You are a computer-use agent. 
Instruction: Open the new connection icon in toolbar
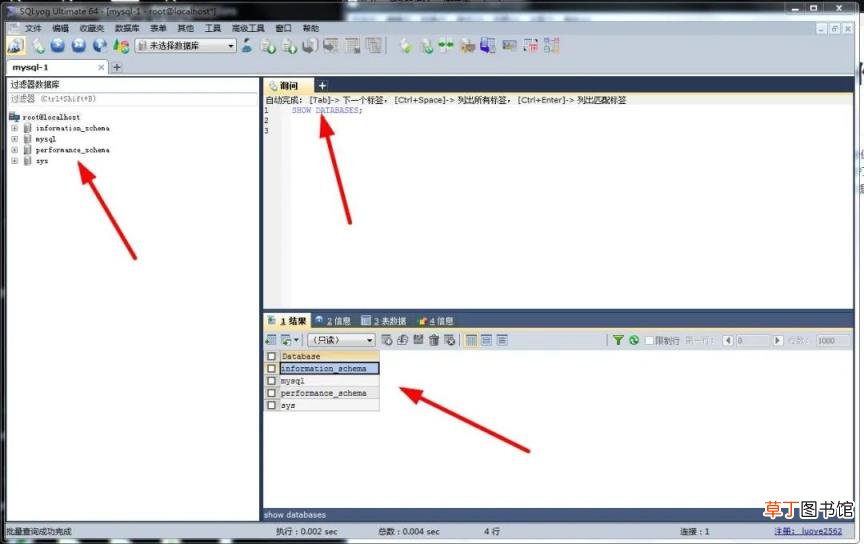[x=15, y=46]
